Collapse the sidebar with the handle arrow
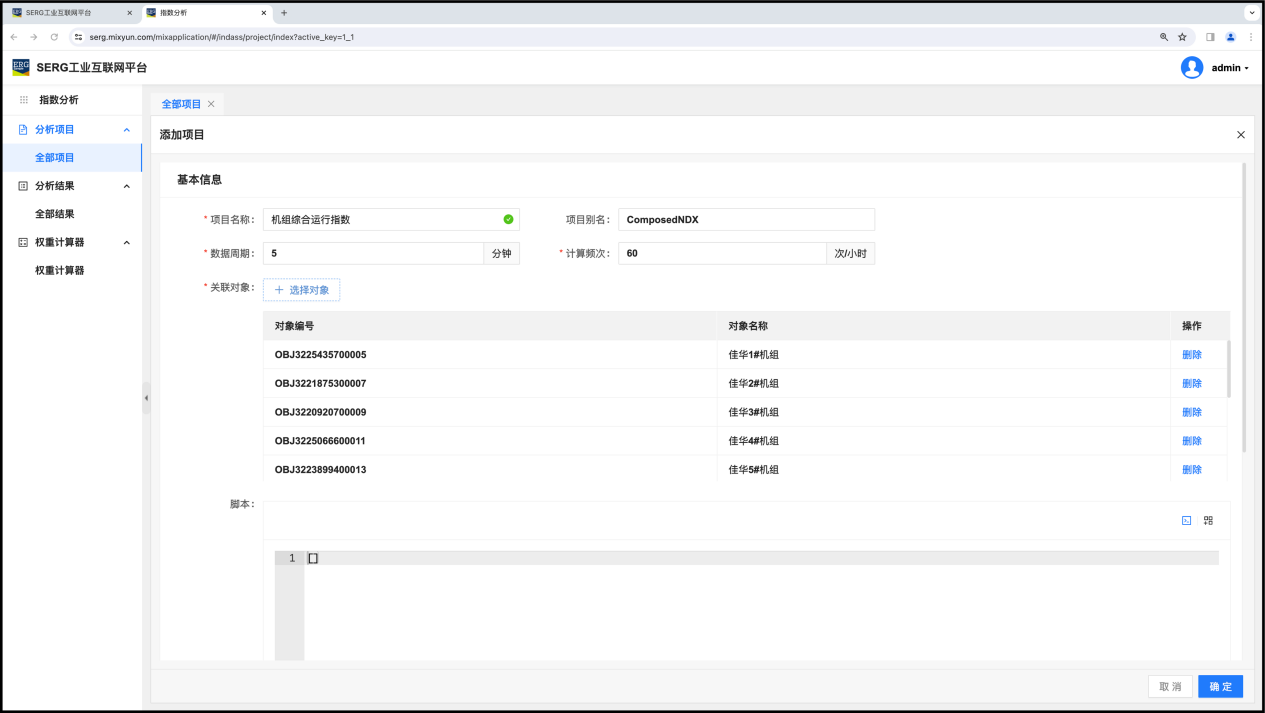The image size is (1265, 713). point(146,398)
